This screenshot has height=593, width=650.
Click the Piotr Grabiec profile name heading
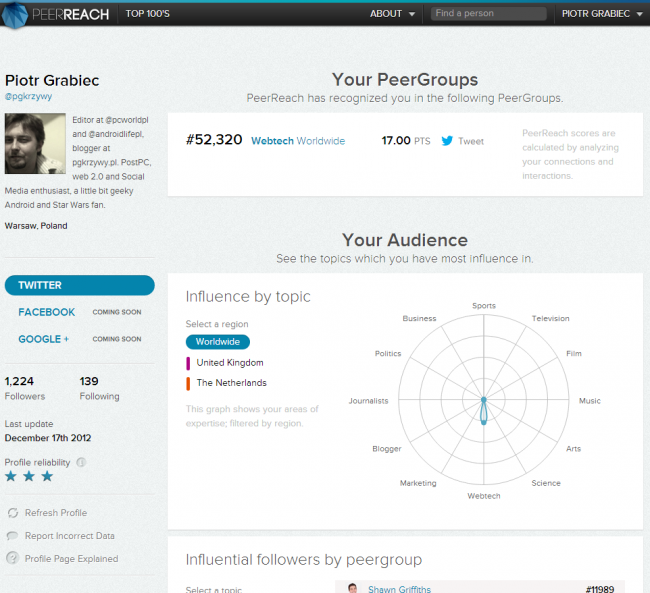coord(52,80)
